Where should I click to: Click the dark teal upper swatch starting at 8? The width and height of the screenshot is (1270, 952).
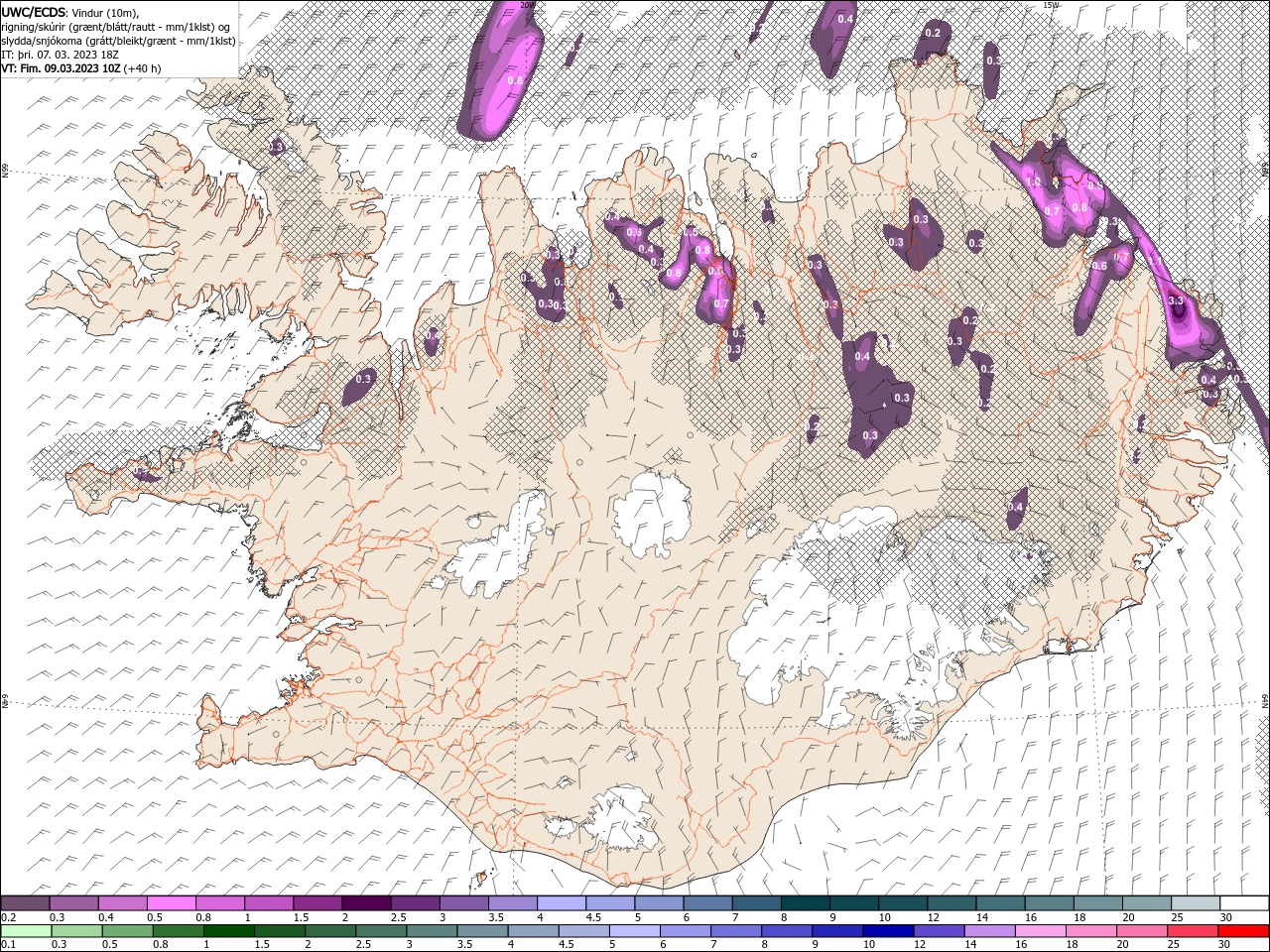click(805, 903)
